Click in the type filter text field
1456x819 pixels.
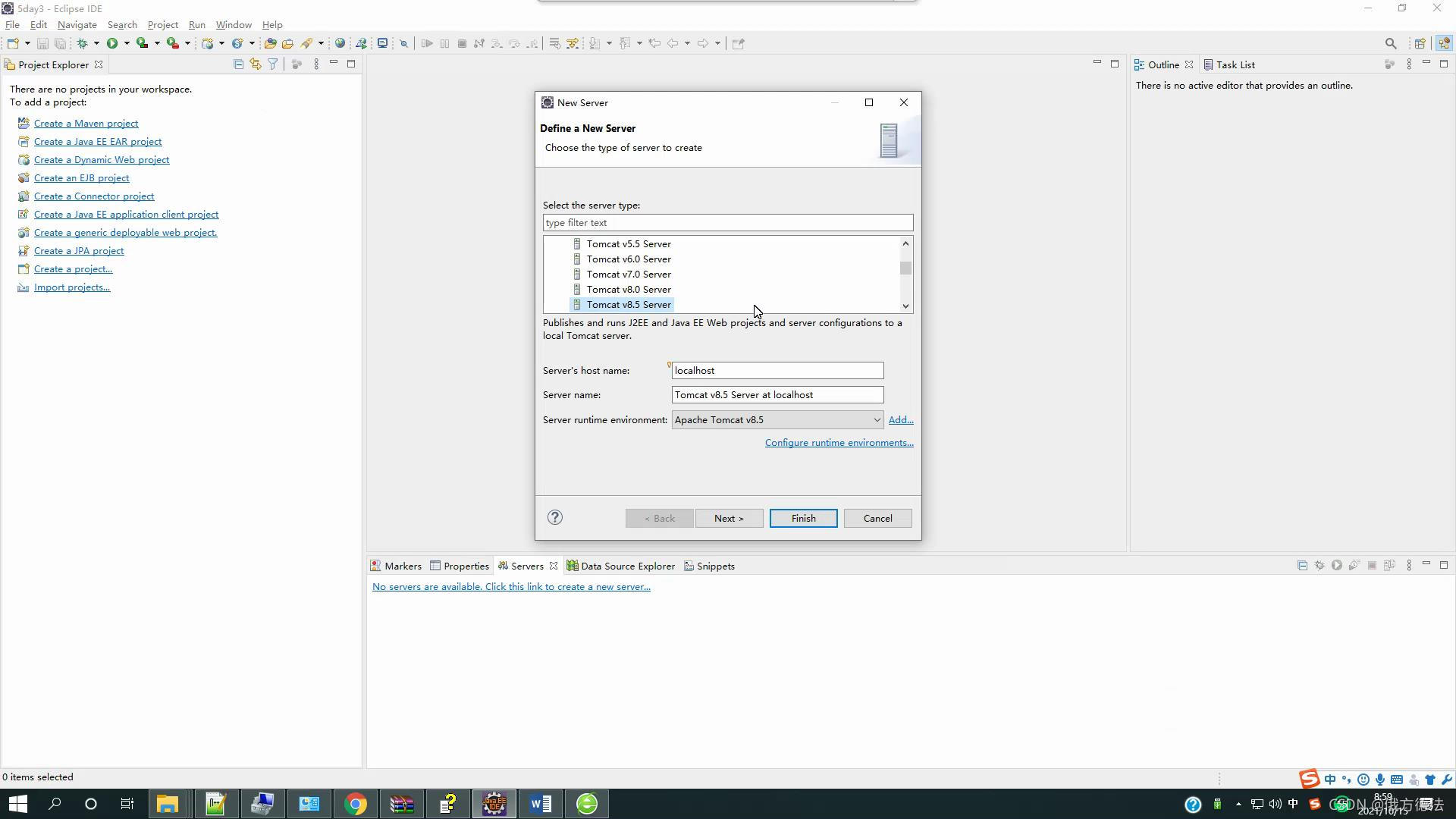(x=728, y=222)
